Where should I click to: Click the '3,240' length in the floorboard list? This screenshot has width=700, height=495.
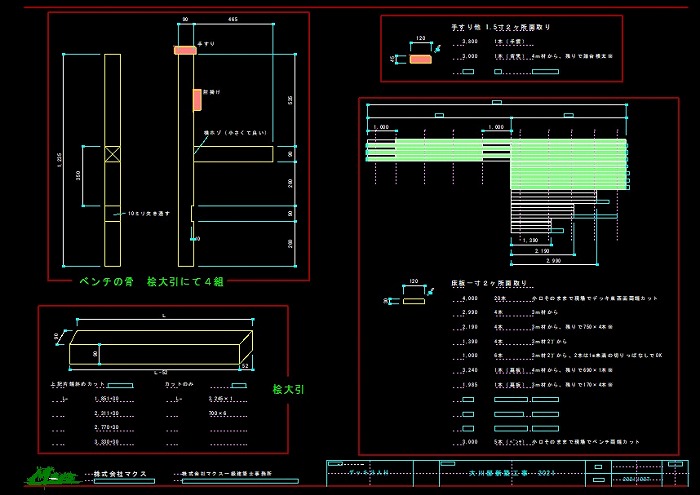pyautogui.click(x=470, y=370)
